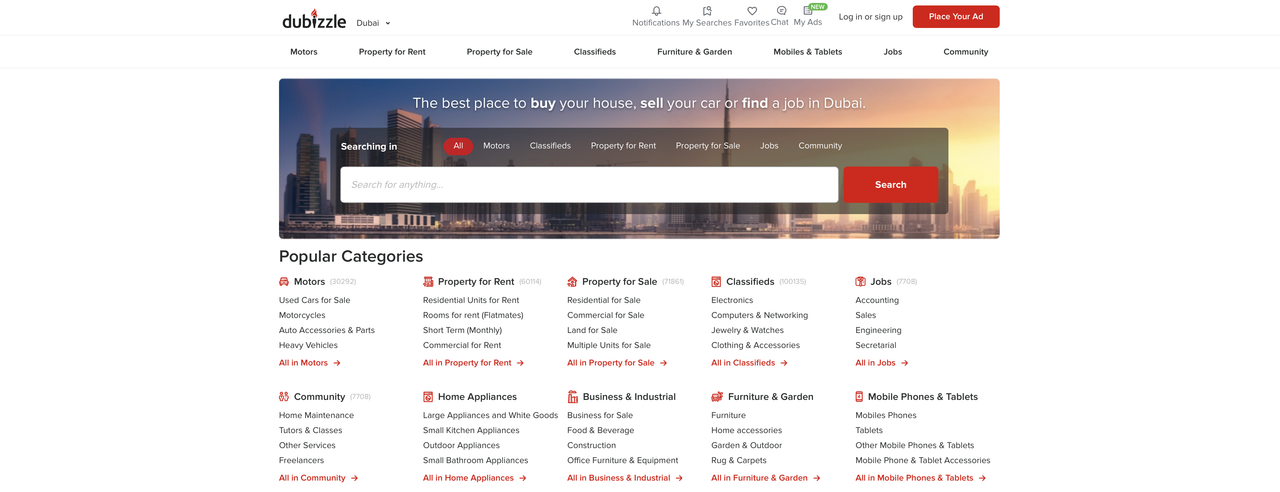The width and height of the screenshot is (1280, 492).
Task: Open Motors in the main navigation bar
Action: pyautogui.click(x=304, y=52)
